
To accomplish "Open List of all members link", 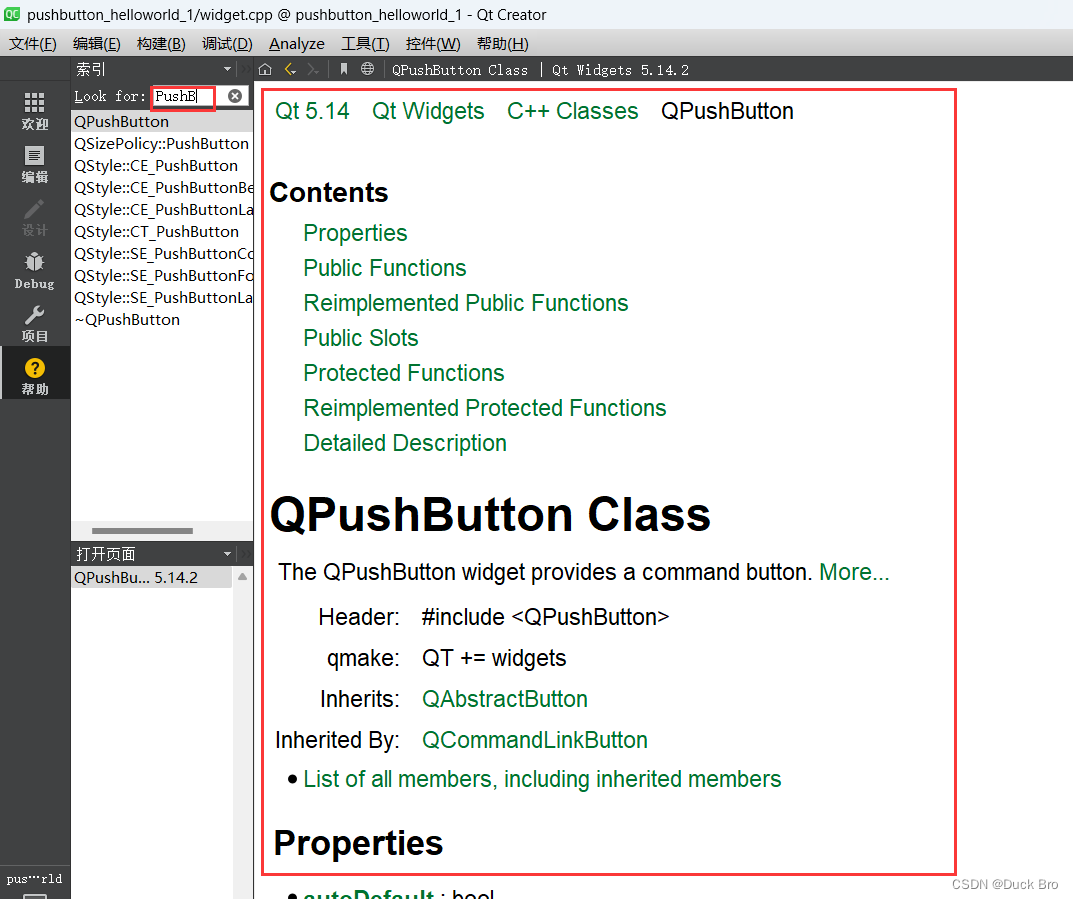I will point(542,779).
